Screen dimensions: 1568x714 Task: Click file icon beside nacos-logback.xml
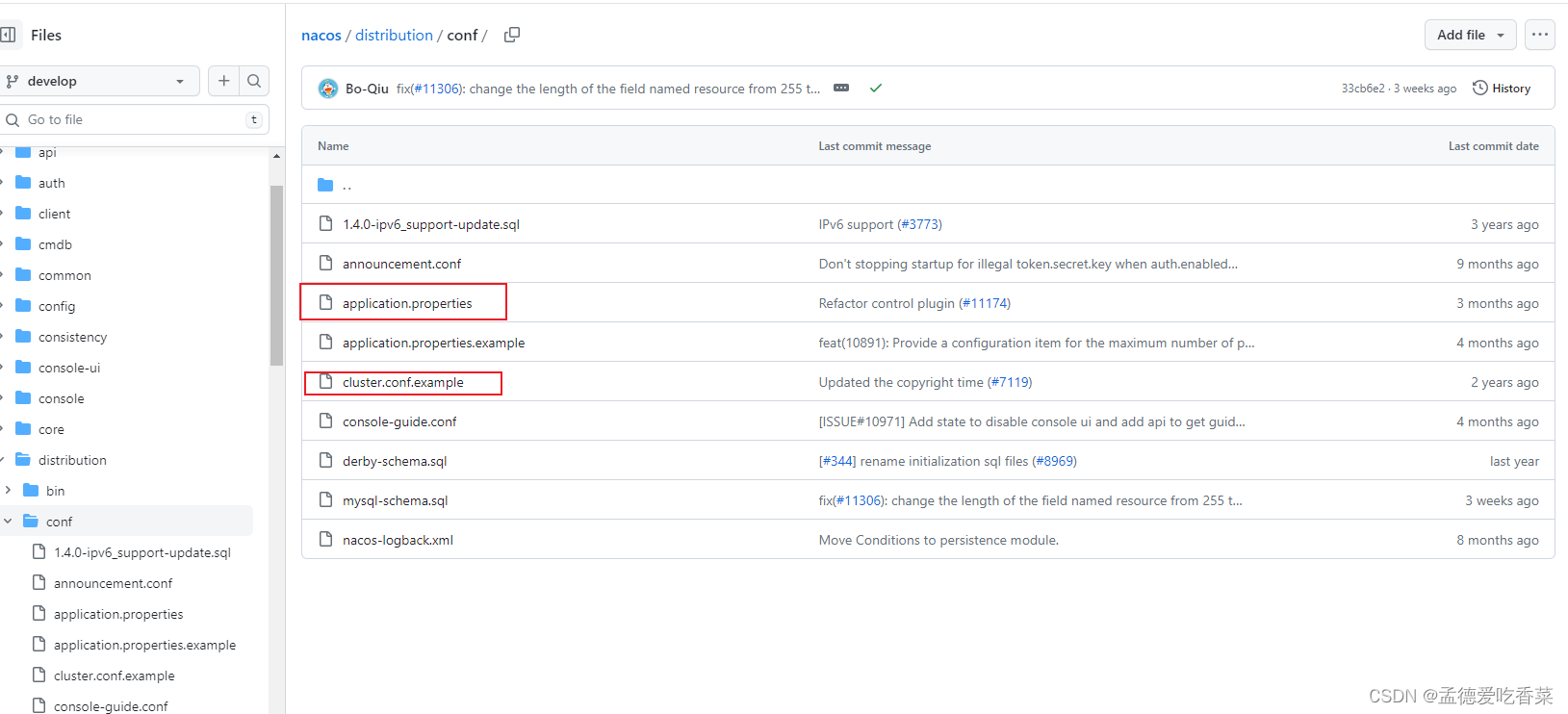coord(325,540)
